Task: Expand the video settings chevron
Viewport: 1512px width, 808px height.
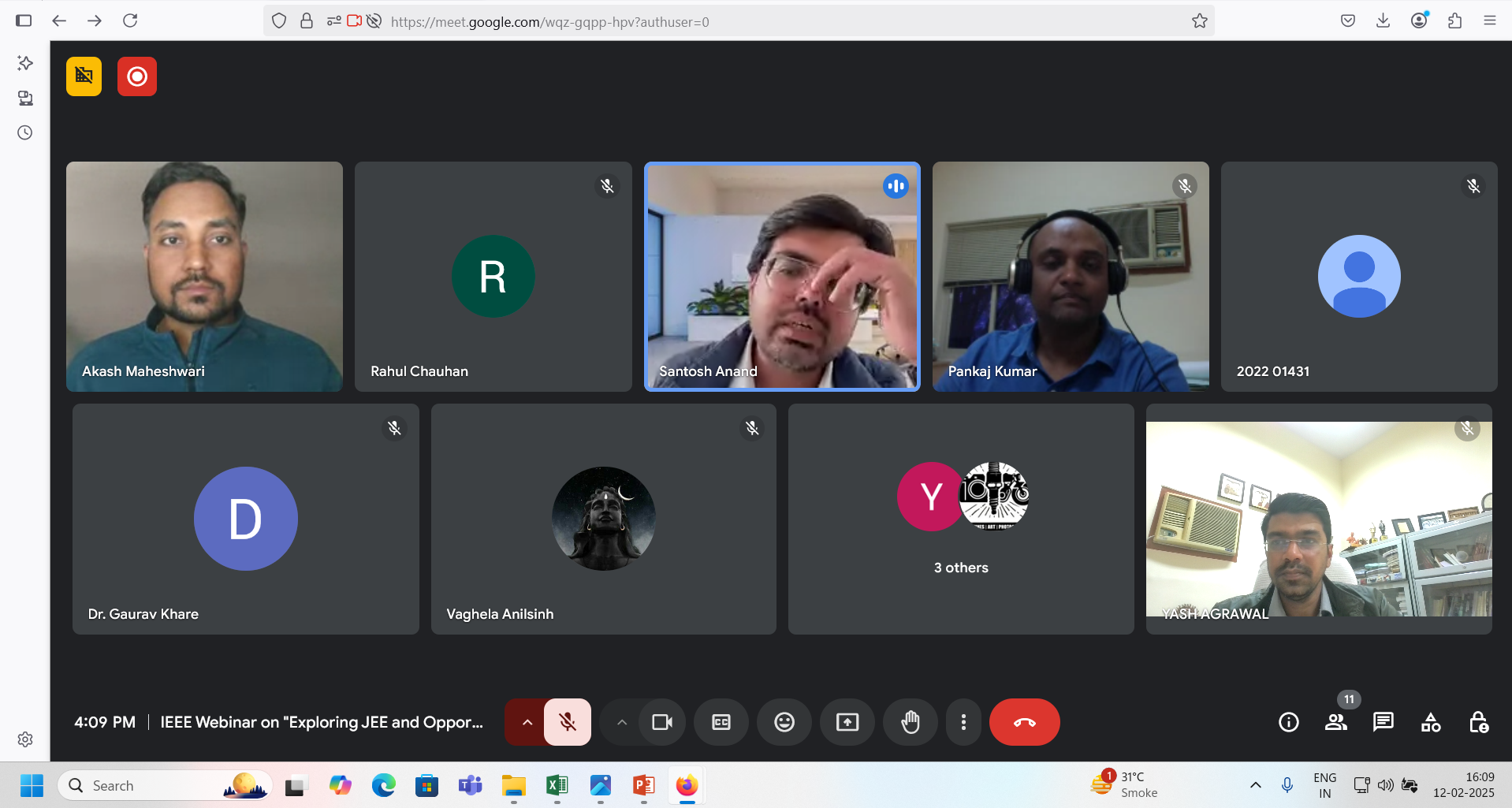Action: 621,722
